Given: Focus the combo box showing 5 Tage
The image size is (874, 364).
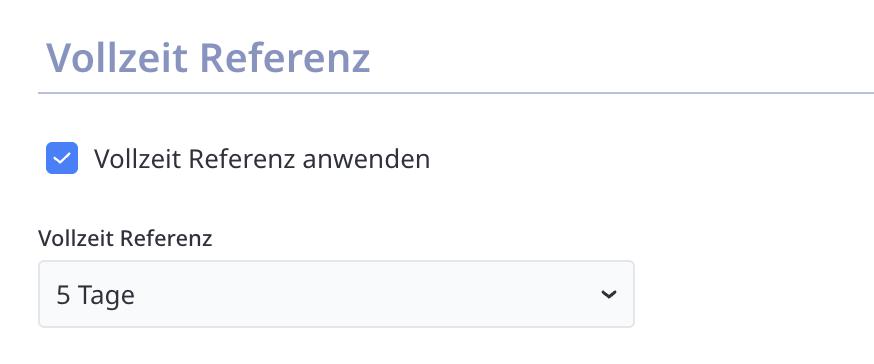Looking at the screenshot, I should click(336, 294).
